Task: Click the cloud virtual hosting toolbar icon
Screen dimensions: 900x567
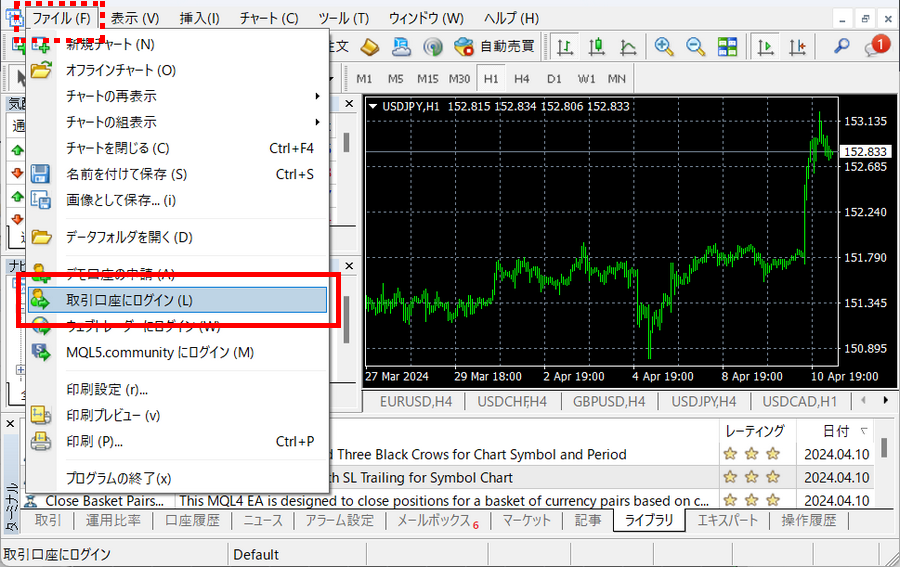Action: click(x=401, y=46)
